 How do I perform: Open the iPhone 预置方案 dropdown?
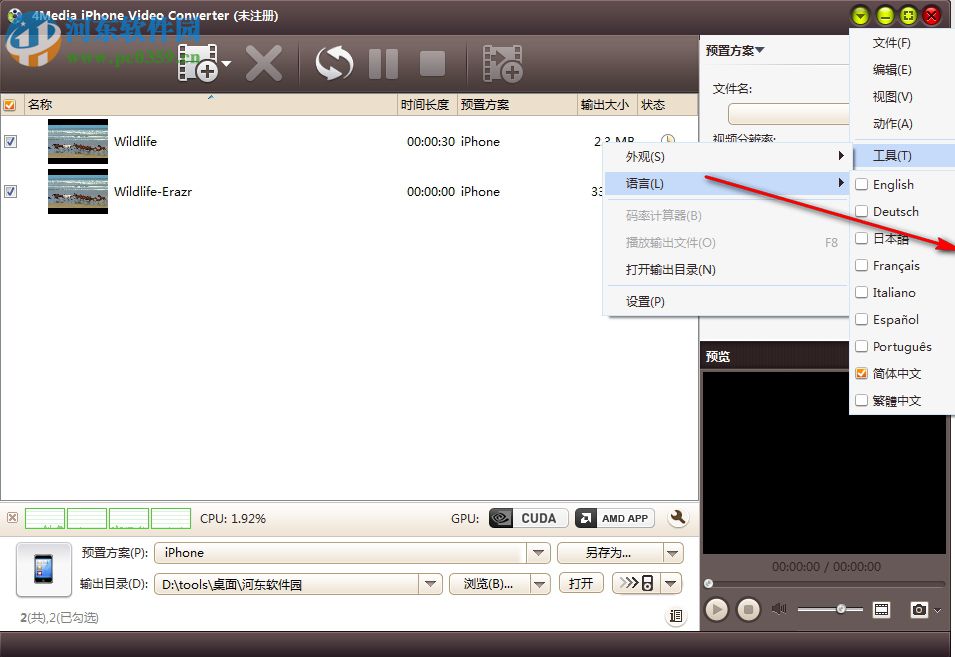click(538, 552)
